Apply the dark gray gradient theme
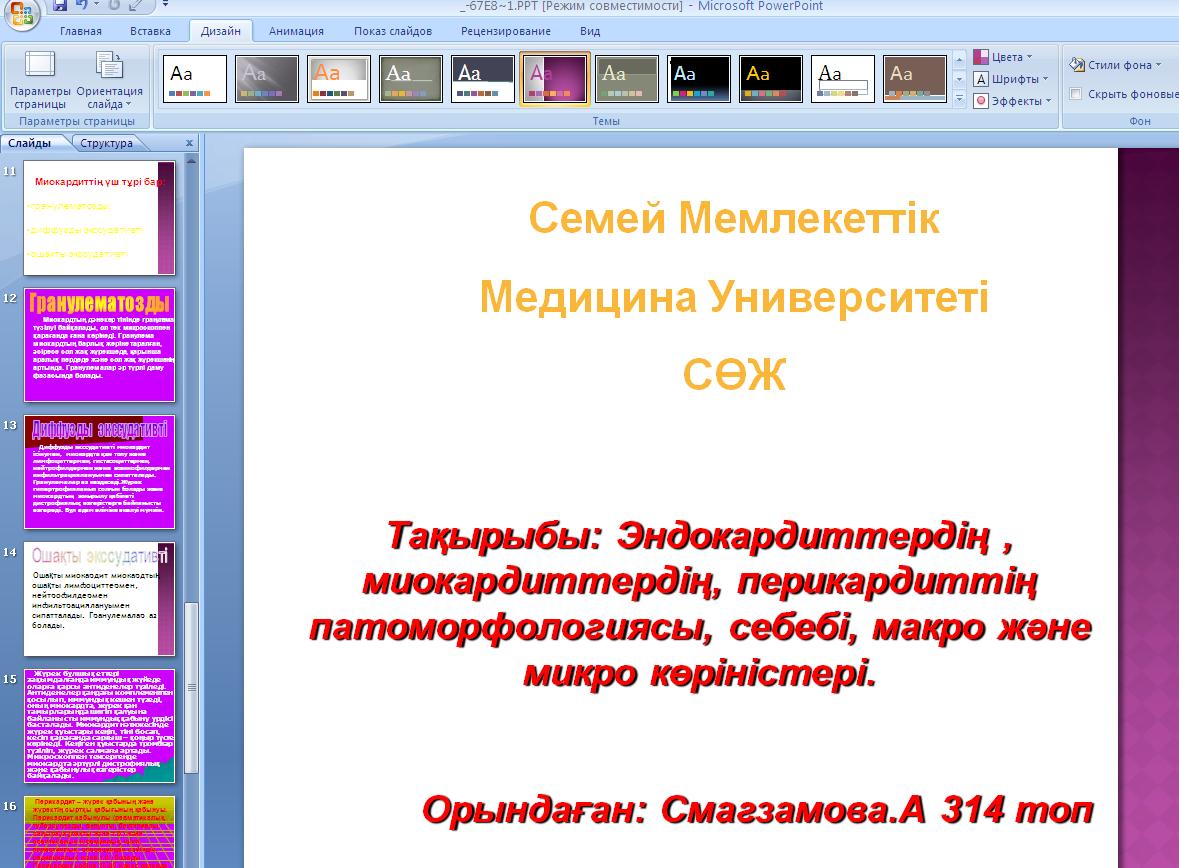 (x=267, y=78)
